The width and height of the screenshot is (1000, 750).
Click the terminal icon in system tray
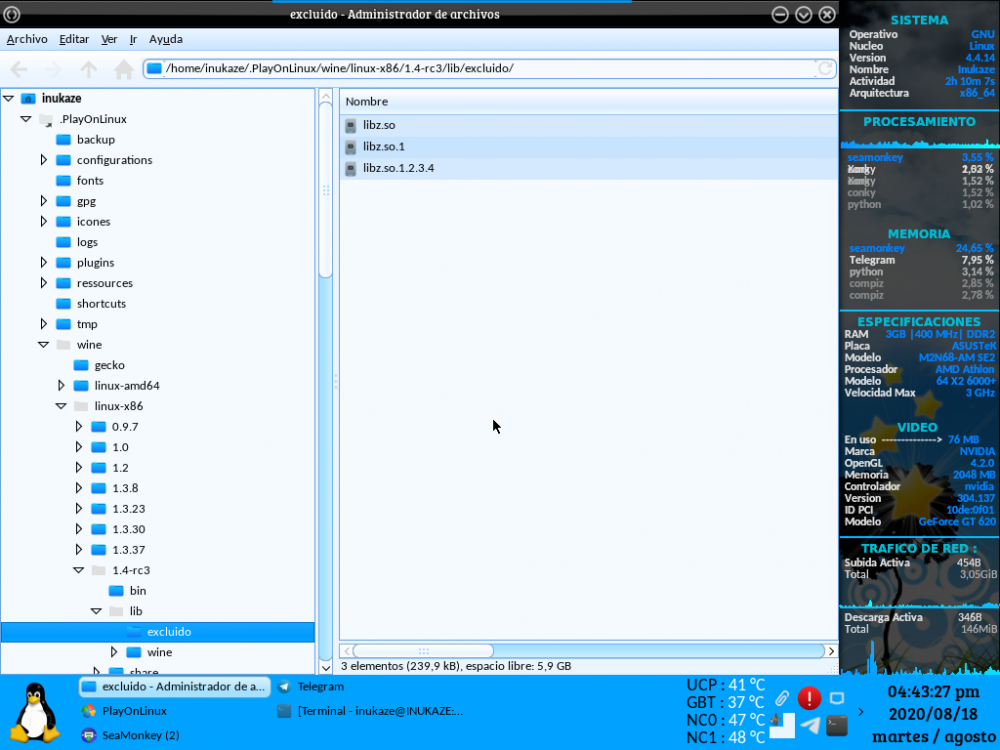[837, 725]
